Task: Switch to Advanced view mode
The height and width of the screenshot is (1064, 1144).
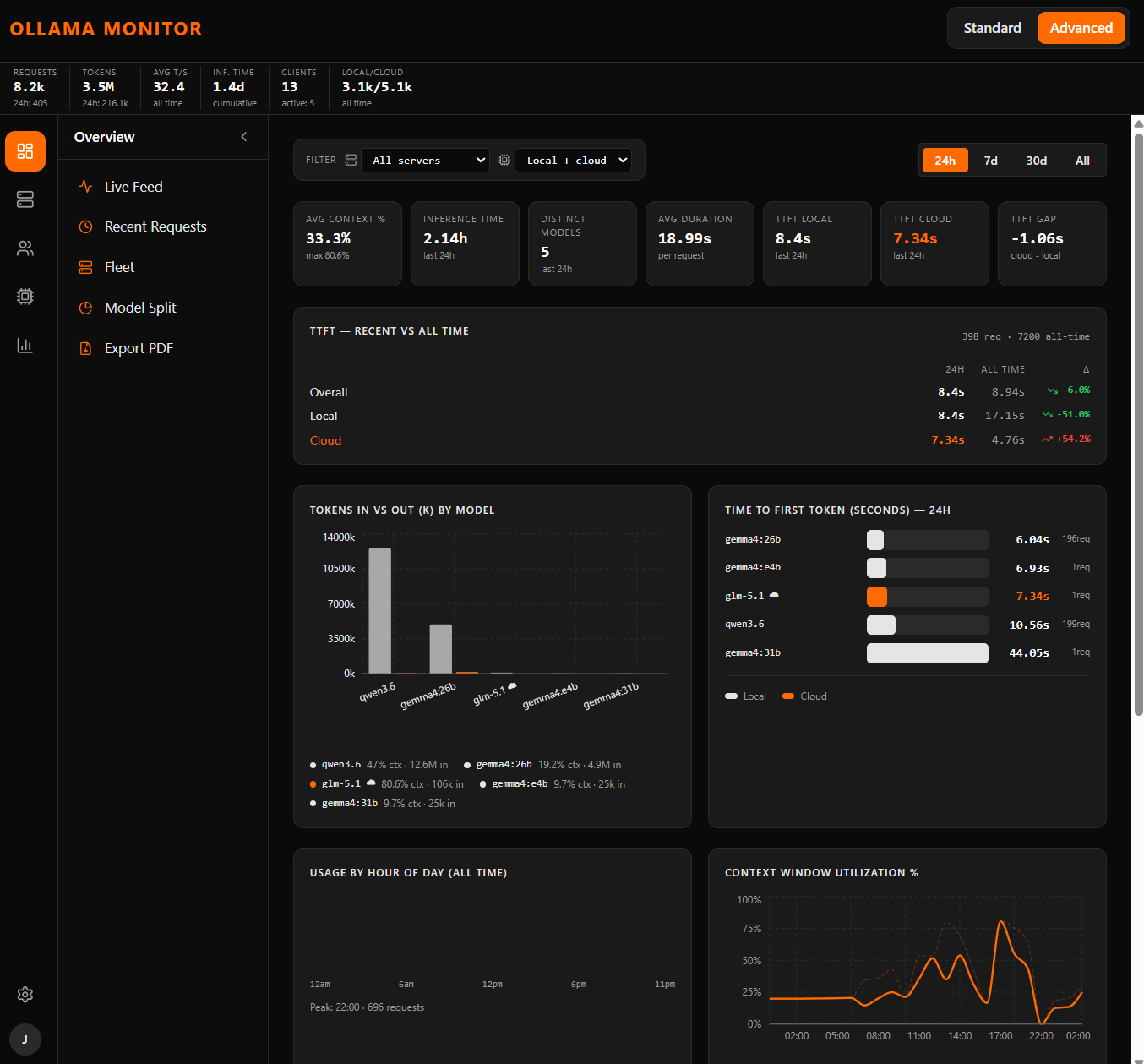Action: [x=1081, y=28]
